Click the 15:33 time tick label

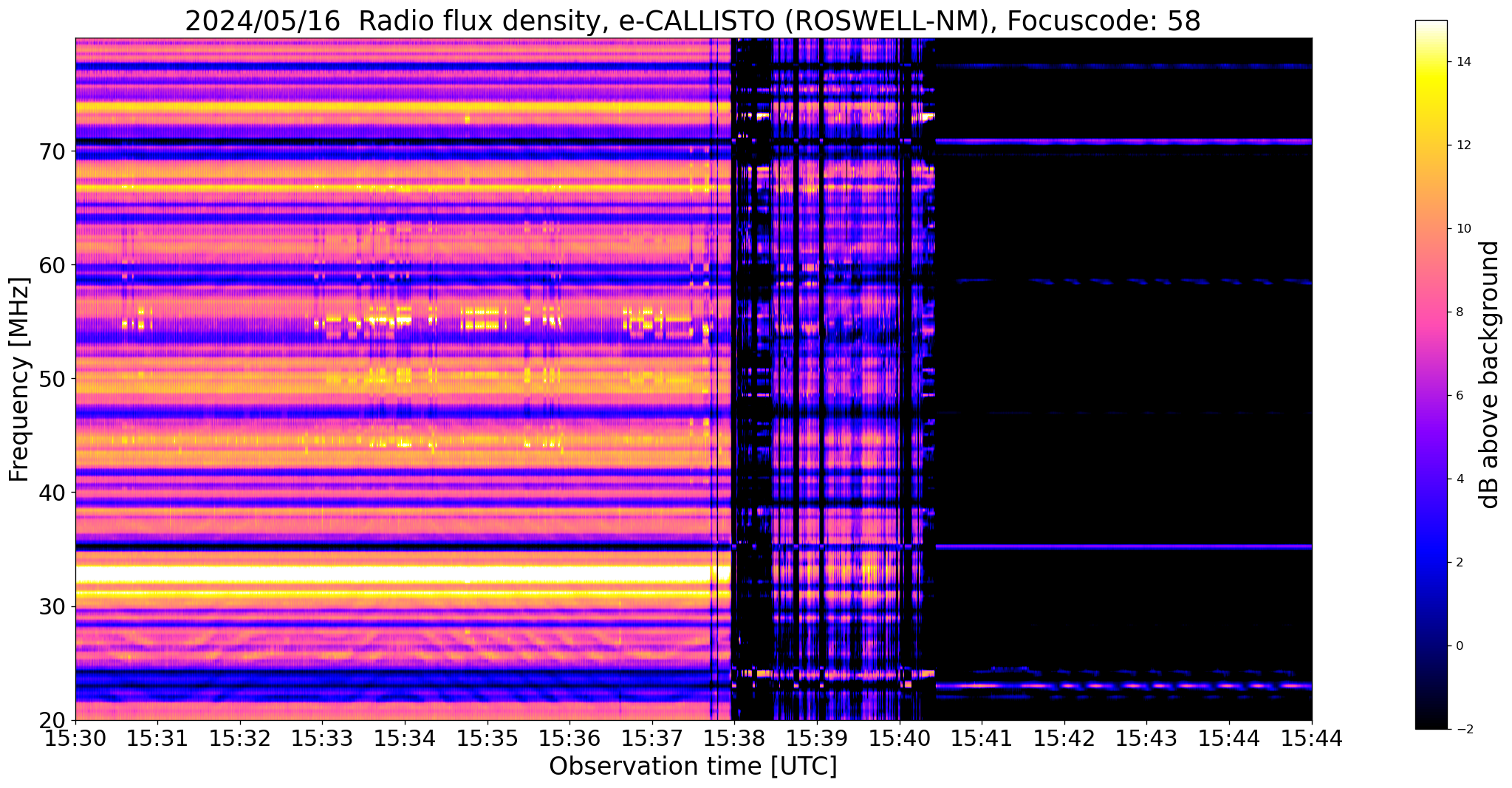click(322, 738)
